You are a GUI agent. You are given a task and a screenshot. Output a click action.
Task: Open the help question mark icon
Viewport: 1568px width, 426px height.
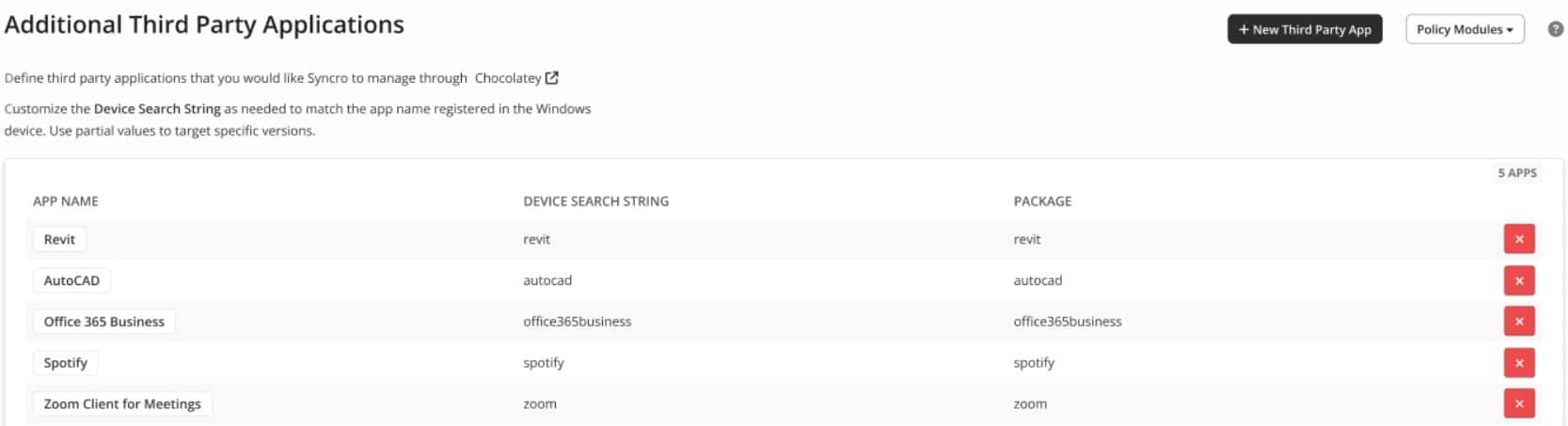tap(1556, 29)
